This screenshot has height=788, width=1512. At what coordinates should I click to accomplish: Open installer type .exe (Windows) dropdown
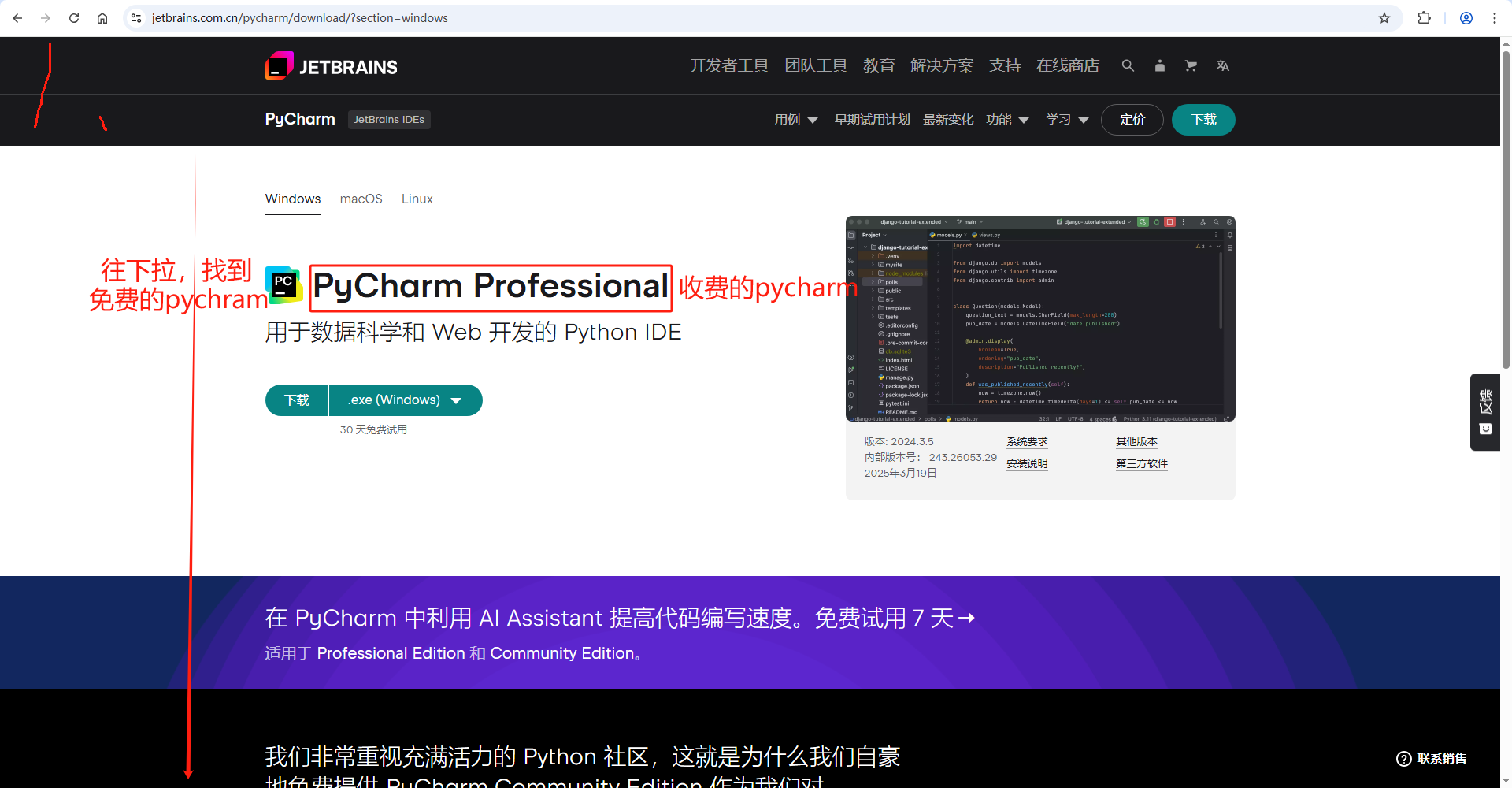click(x=405, y=400)
